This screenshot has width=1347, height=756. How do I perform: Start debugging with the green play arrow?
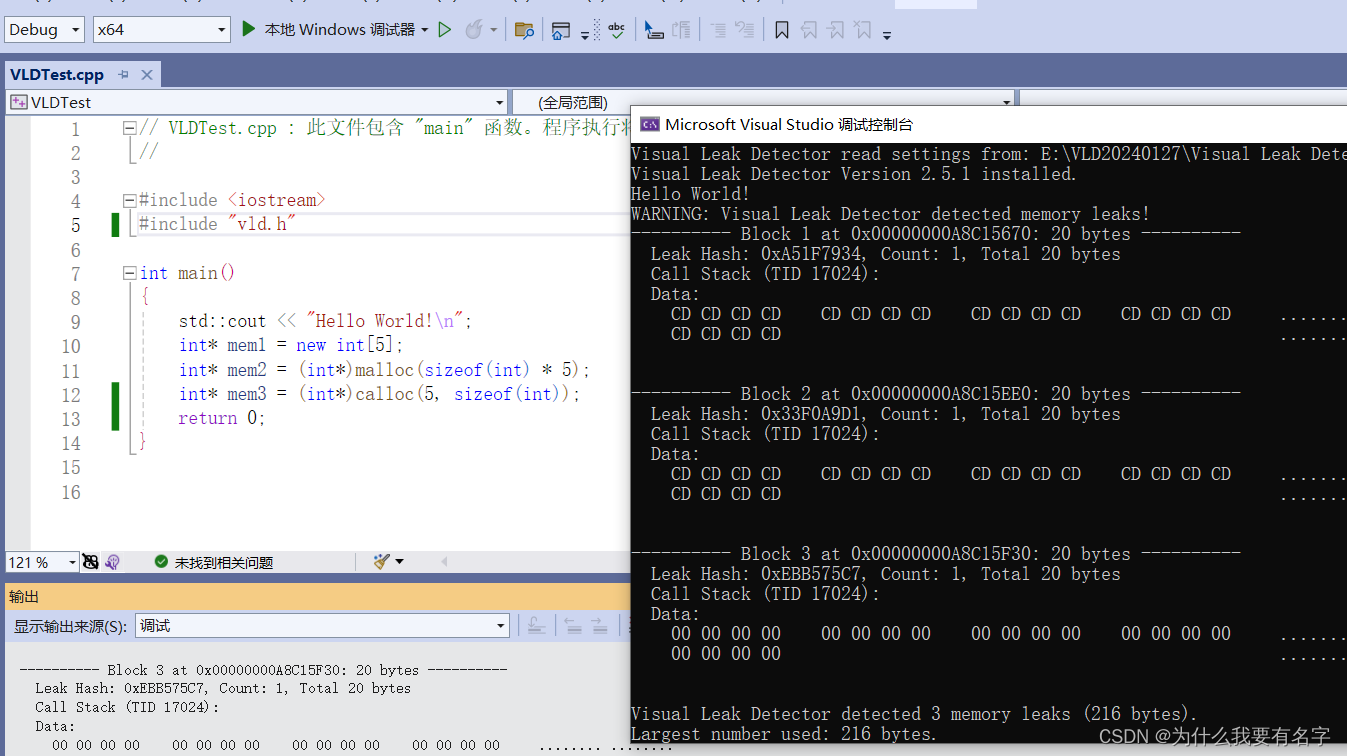pos(249,29)
